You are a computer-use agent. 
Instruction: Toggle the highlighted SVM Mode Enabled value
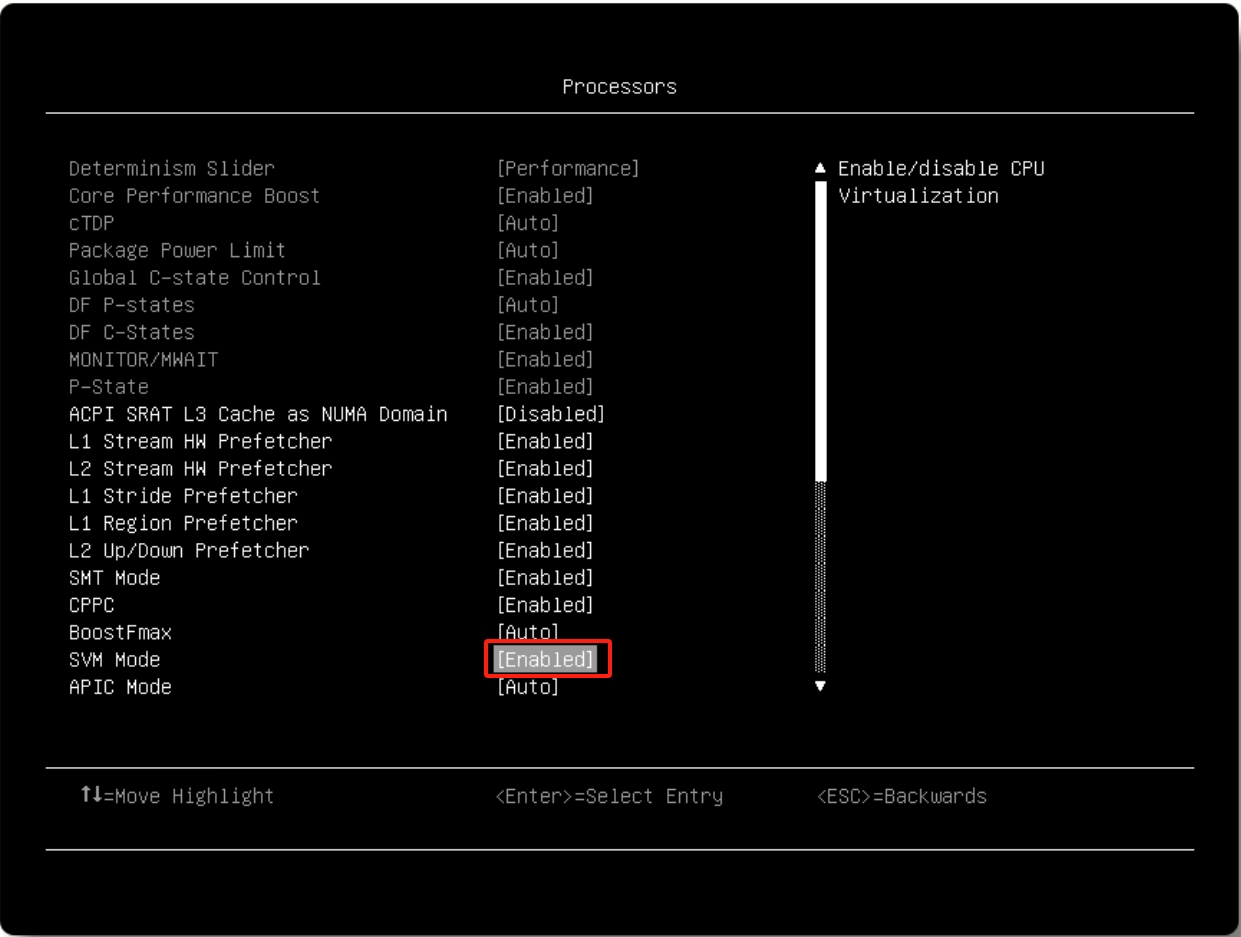pos(546,660)
